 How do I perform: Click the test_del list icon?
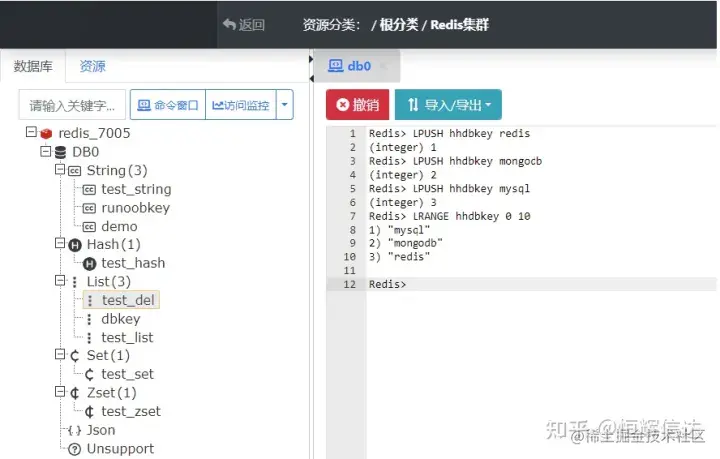click(x=90, y=301)
